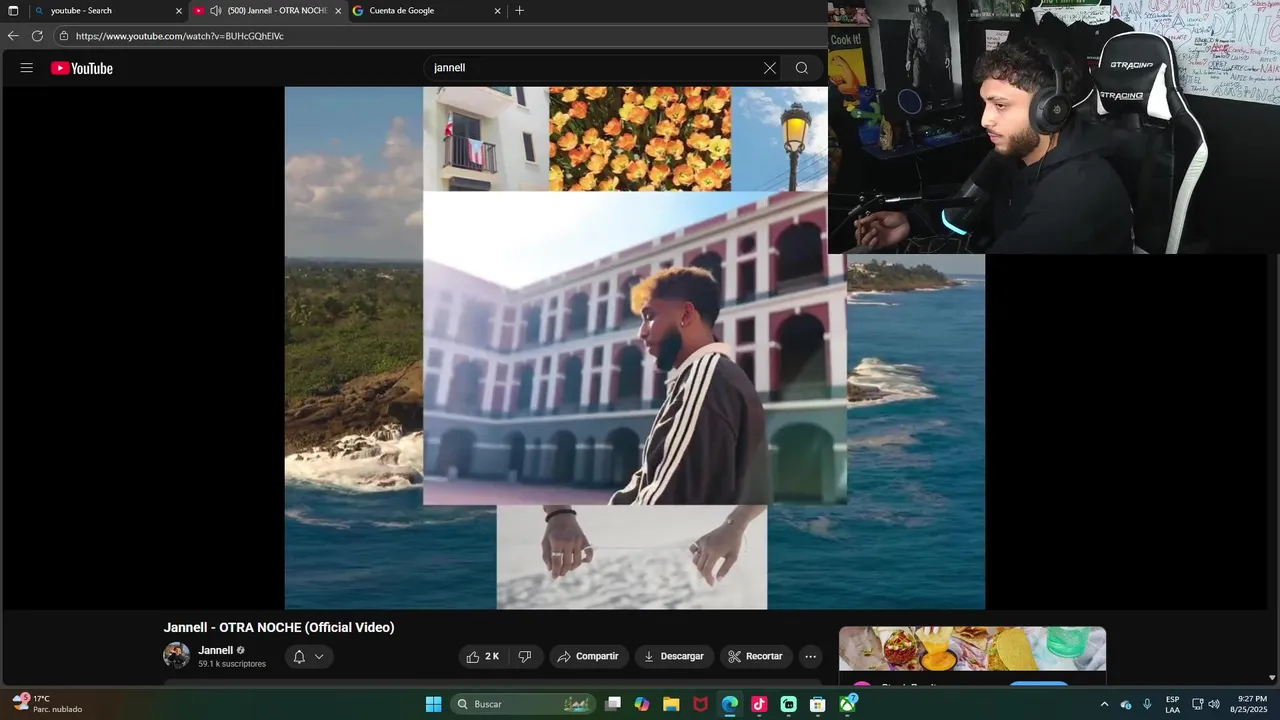Open the weather widget 17°C

click(46, 704)
